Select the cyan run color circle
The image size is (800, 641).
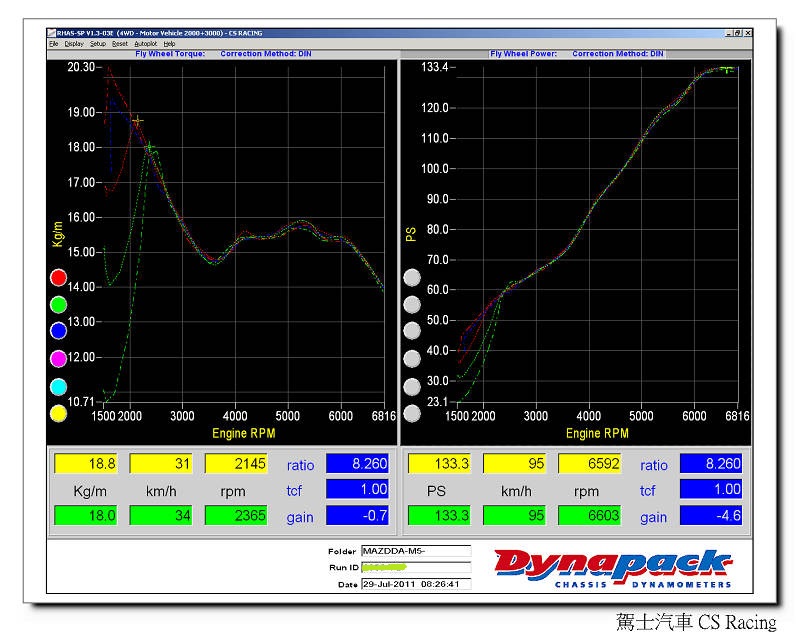(58, 386)
